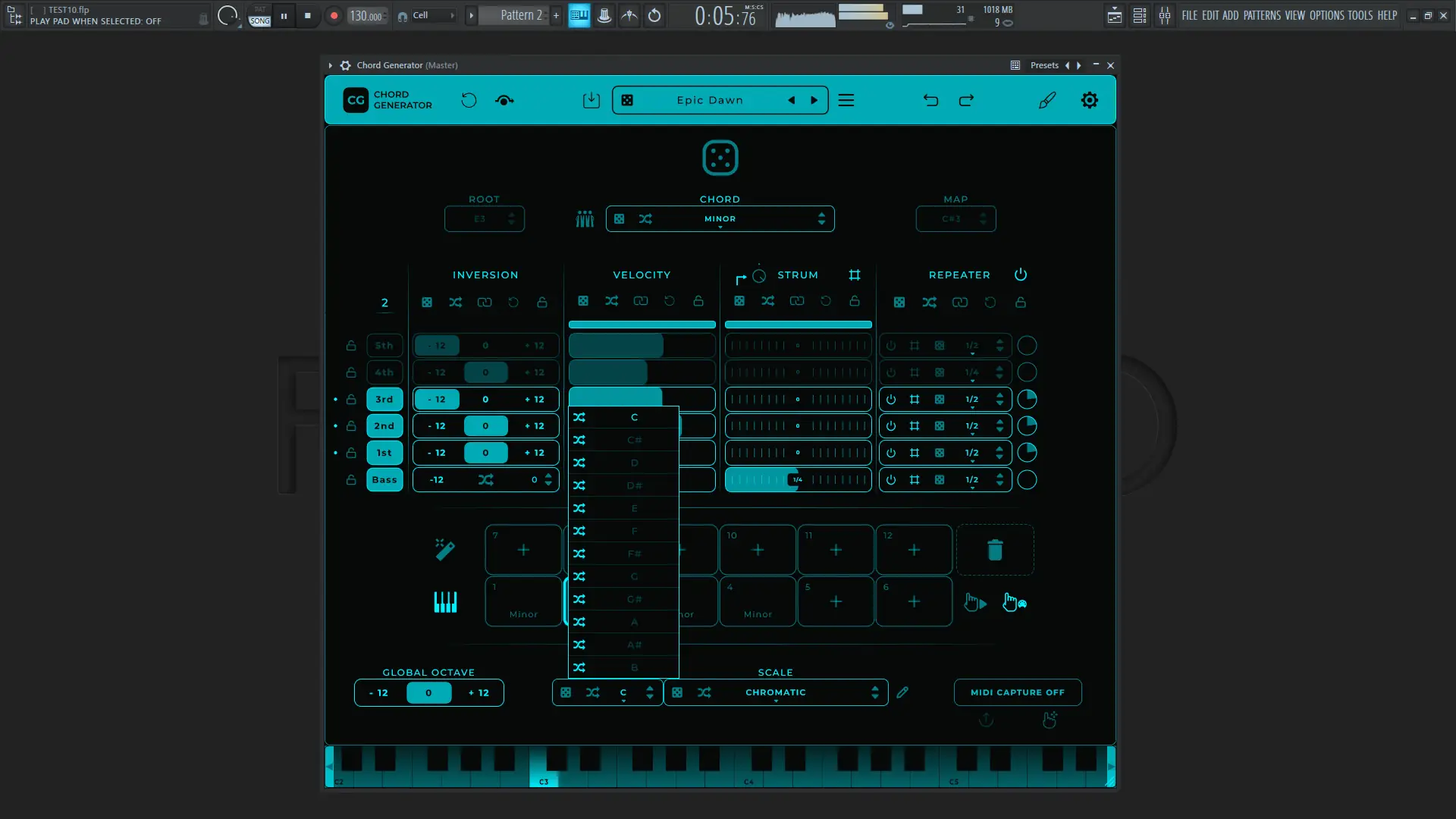Click the save preset download icon
Screen dimensions: 1456x819
(x=591, y=100)
